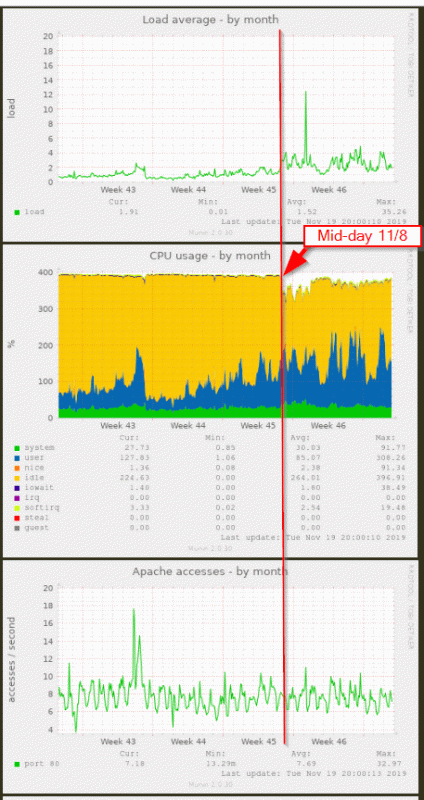Click the gray guest legend swatch

coord(17,528)
